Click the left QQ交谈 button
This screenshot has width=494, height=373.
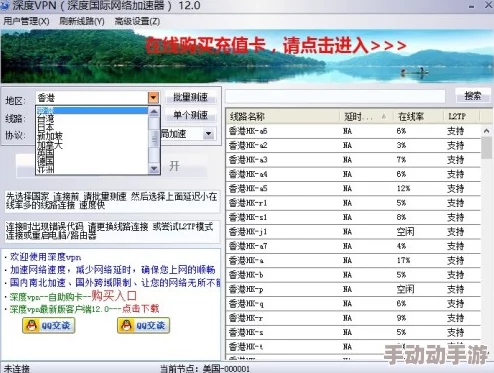(49, 325)
